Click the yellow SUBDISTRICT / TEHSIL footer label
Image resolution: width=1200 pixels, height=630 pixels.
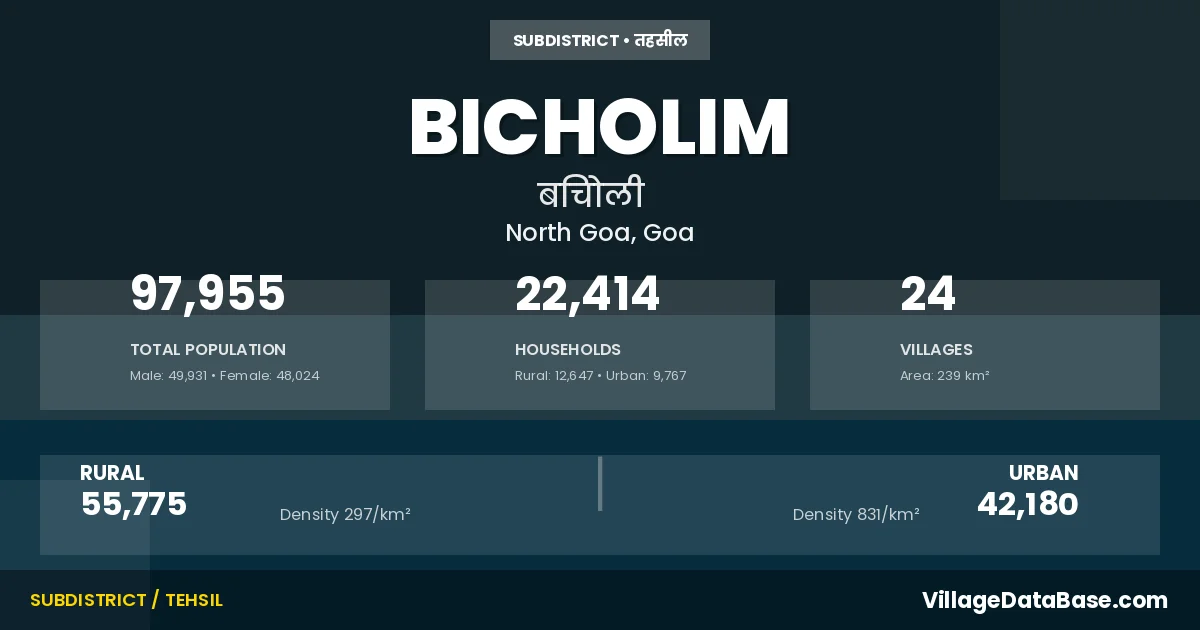click(x=126, y=600)
